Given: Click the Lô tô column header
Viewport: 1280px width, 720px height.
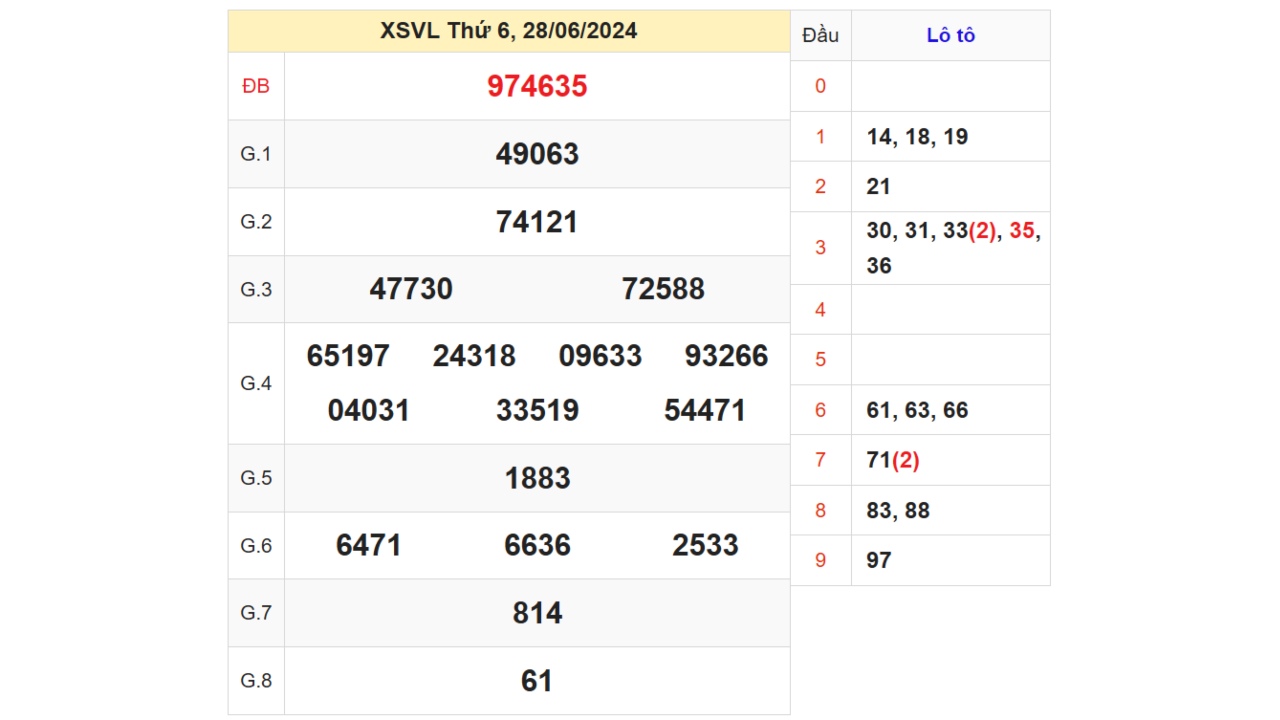Looking at the screenshot, I should [x=950, y=36].
